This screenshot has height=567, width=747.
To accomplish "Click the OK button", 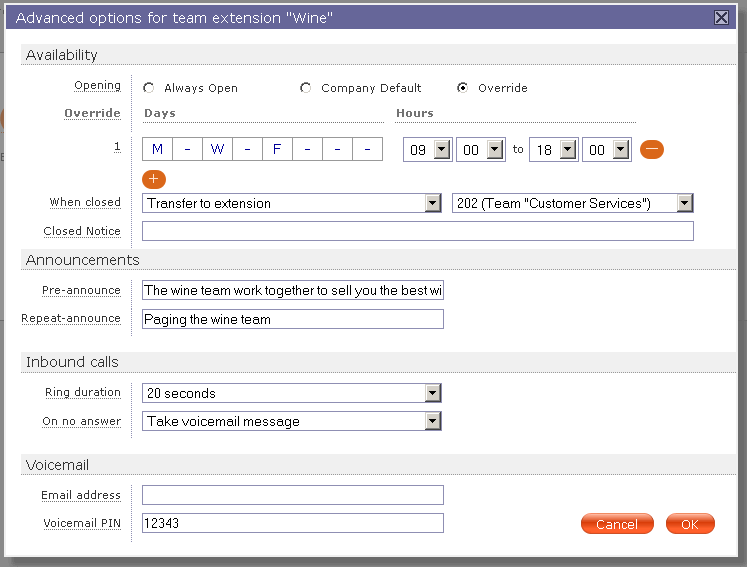I will 690,524.
